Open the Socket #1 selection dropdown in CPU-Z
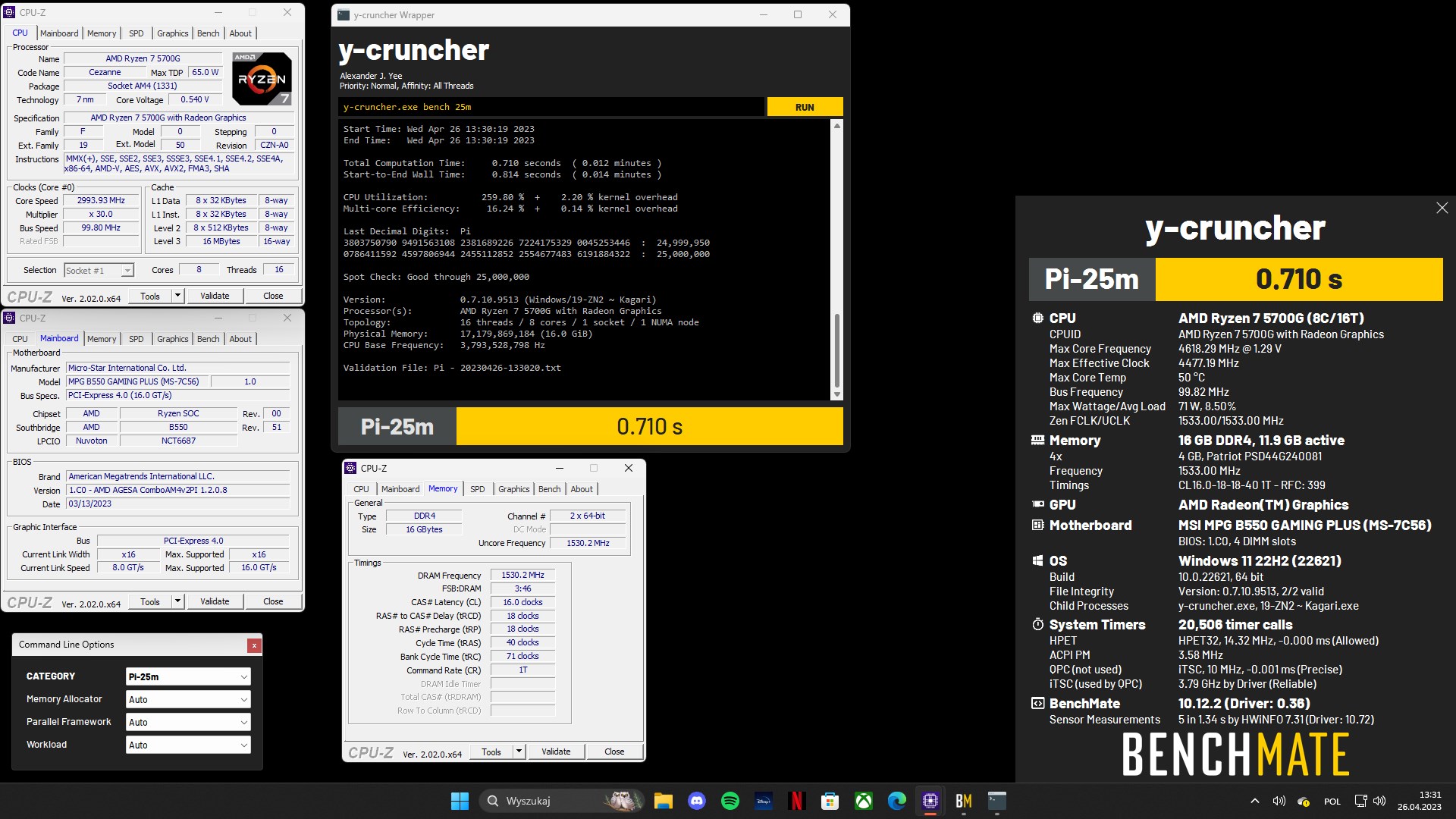1456x819 pixels. (x=99, y=270)
